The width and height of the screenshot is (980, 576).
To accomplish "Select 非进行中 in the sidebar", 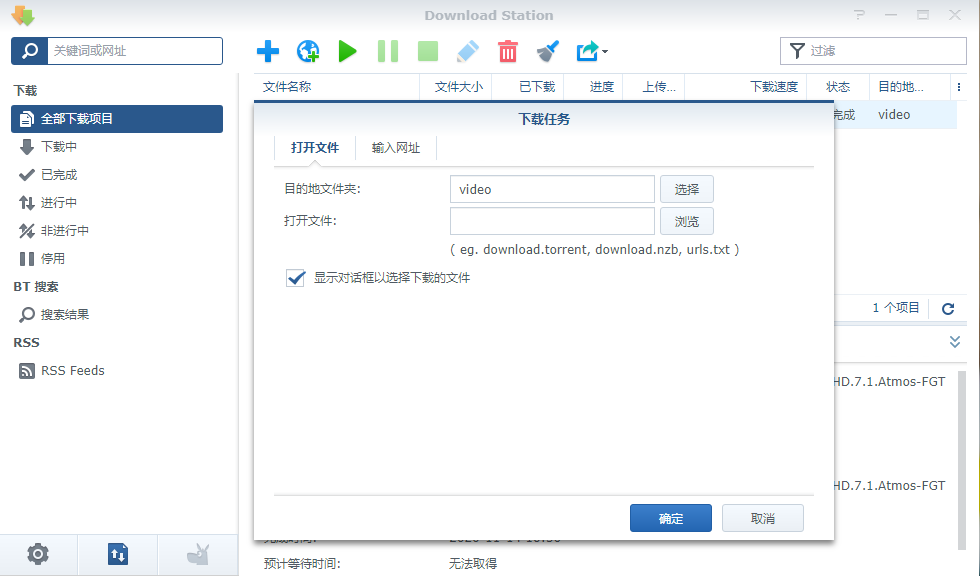I will click(117, 231).
